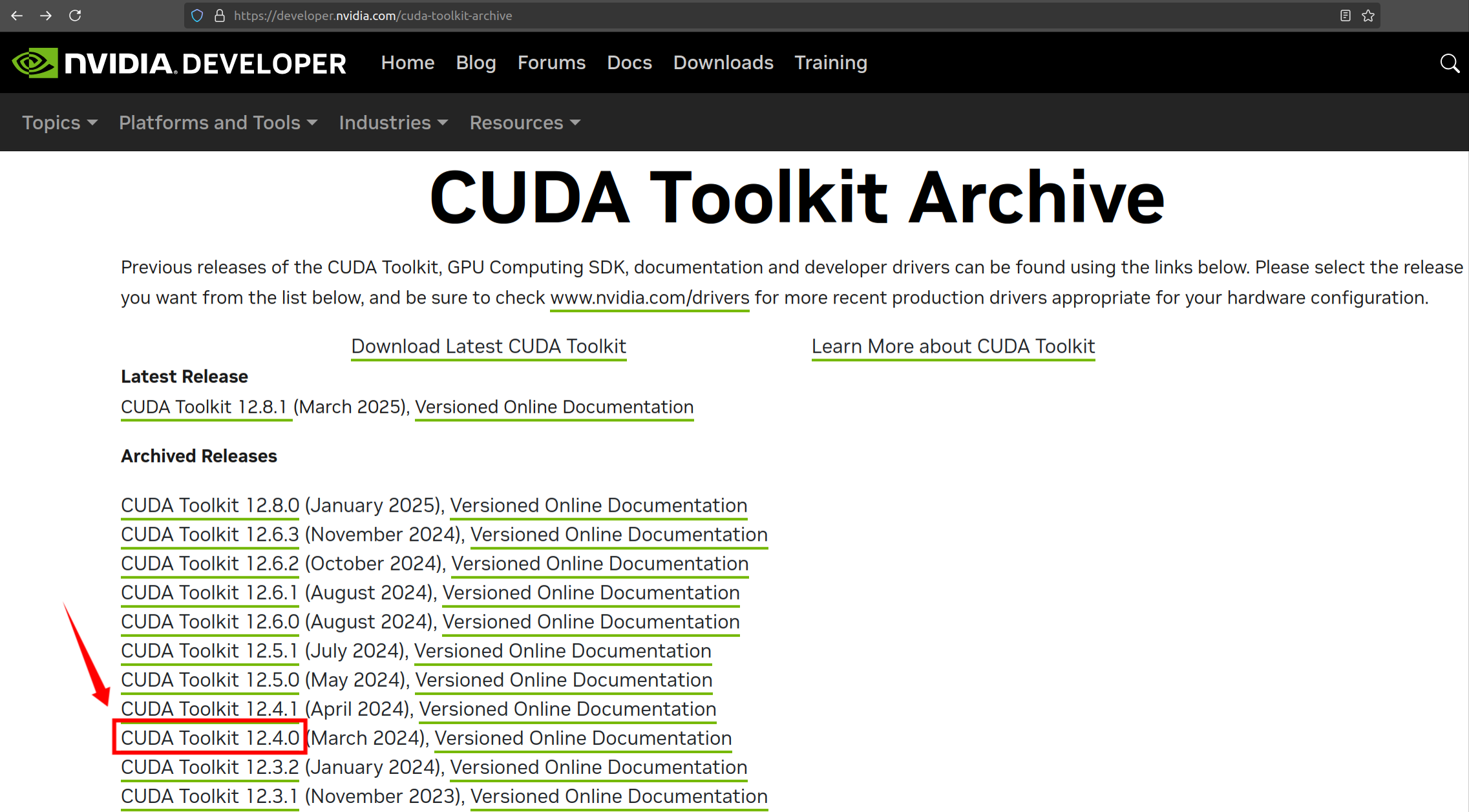The image size is (1469, 812).
Task: Expand the Resources dropdown
Action: click(525, 123)
